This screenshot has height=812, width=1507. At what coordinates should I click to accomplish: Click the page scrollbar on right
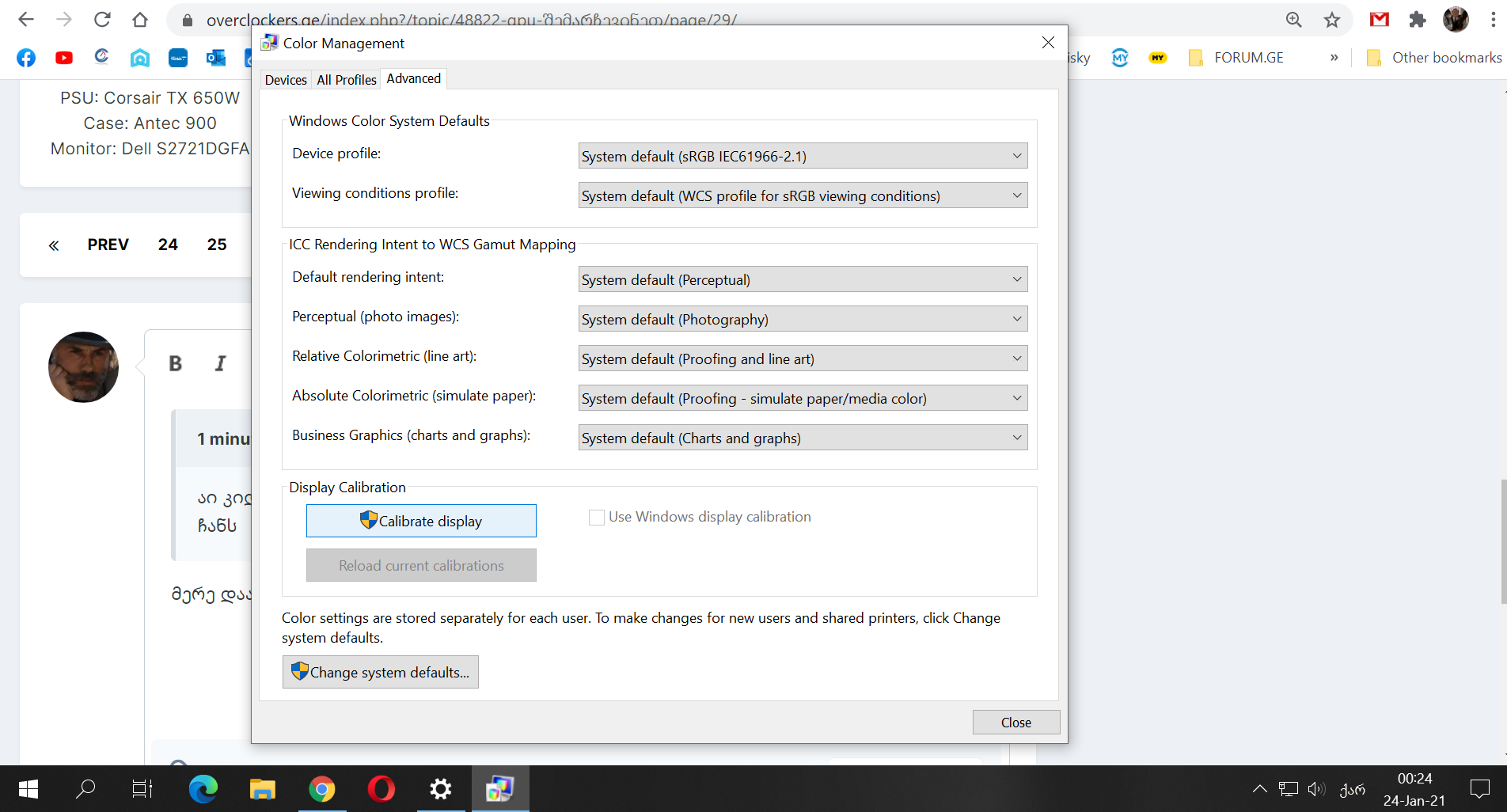(1503, 541)
